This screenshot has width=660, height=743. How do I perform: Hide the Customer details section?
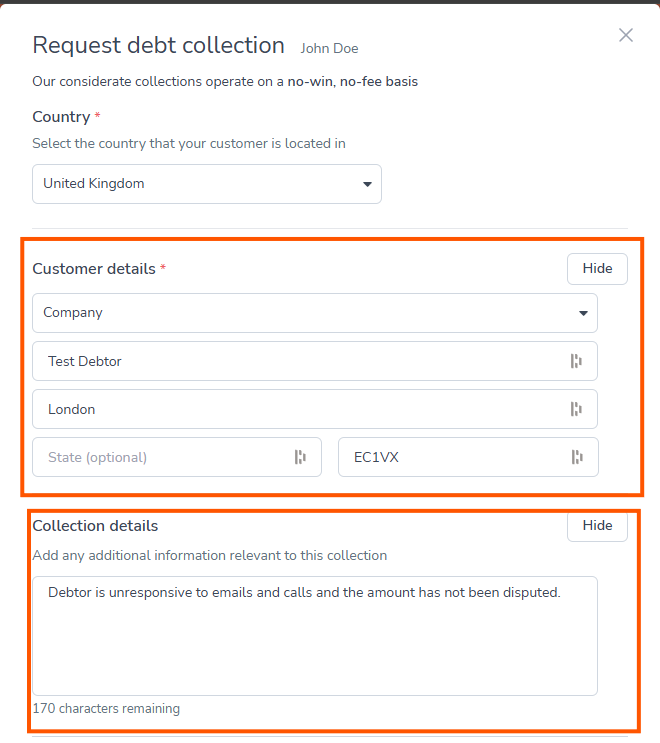(597, 269)
